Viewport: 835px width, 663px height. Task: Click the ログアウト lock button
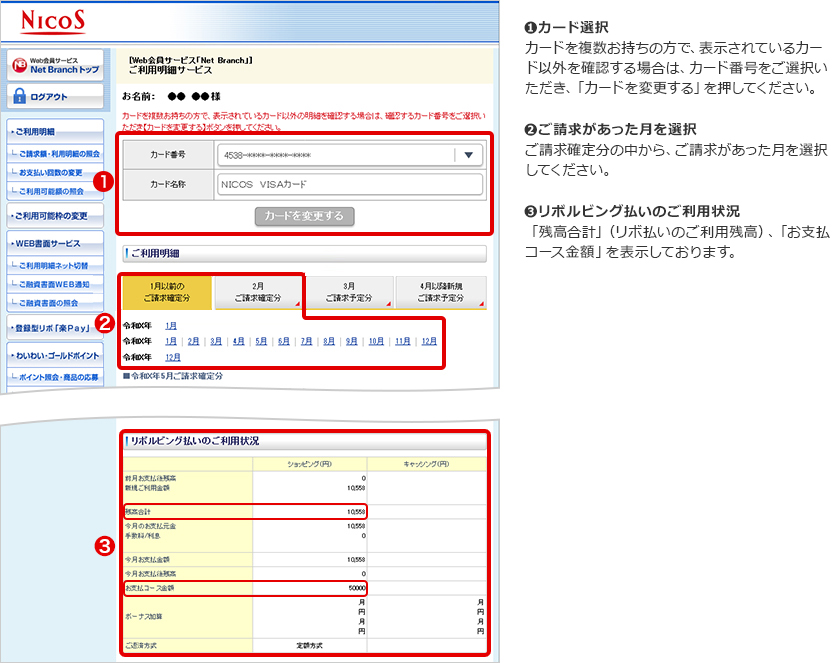[x=57, y=97]
